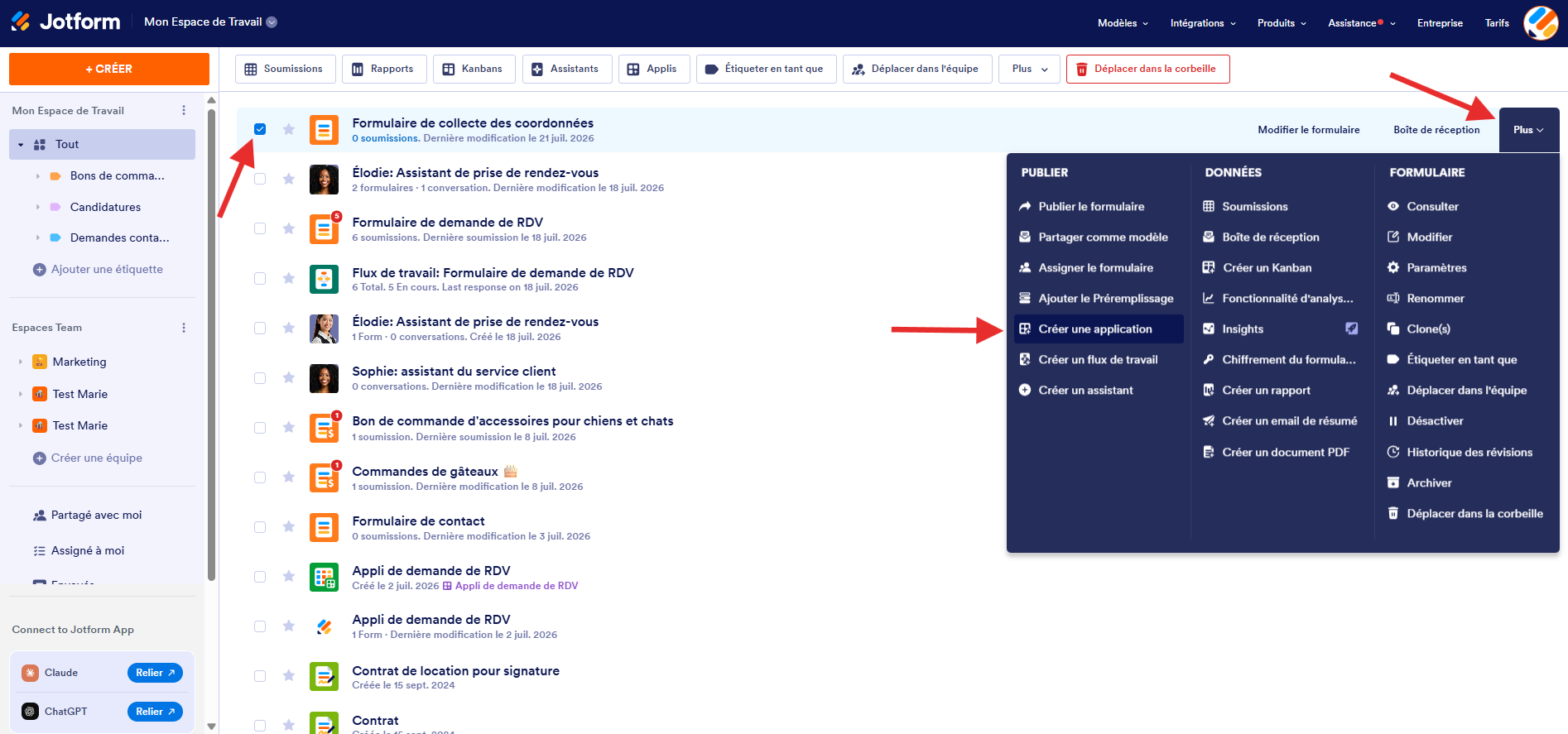Expand the Candidatures folder

[x=38, y=207]
